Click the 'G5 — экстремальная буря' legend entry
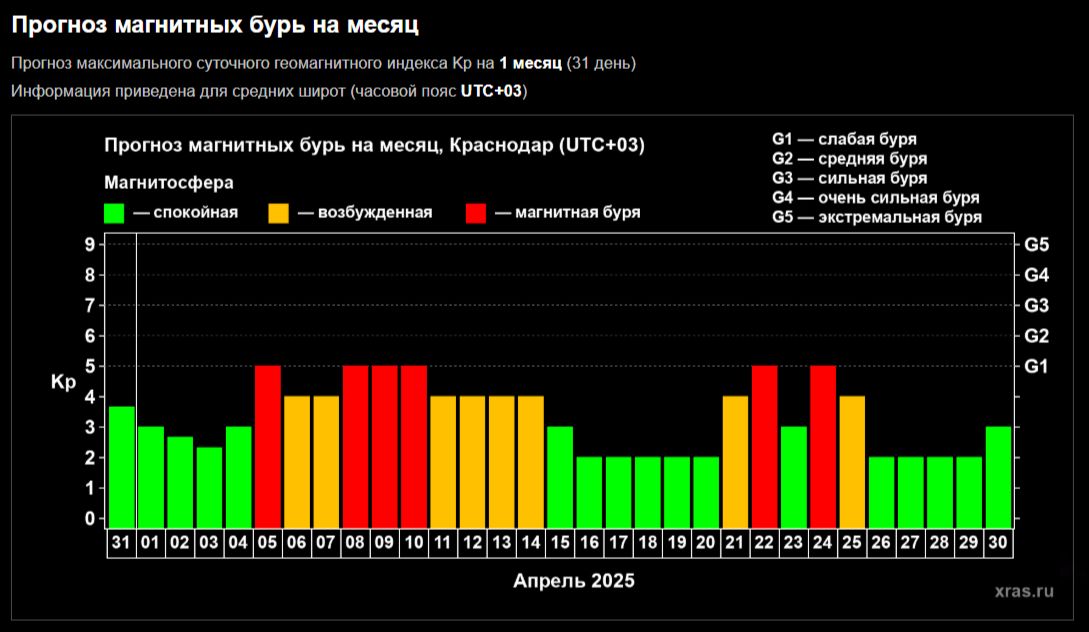Image resolution: width=1089 pixels, height=632 pixels. (x=876, y=217)
